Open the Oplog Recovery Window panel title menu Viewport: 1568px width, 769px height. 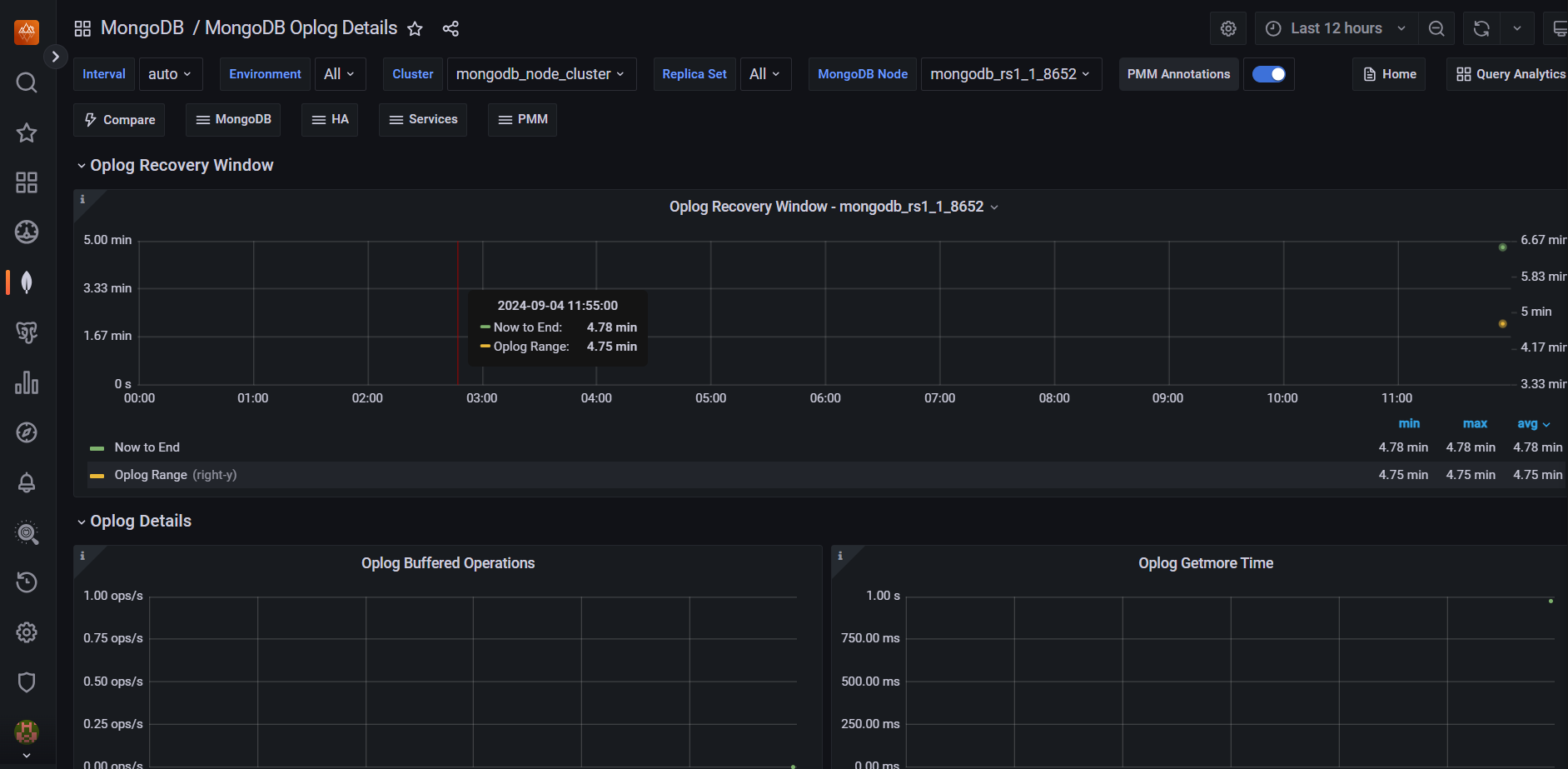pos(834,207)
